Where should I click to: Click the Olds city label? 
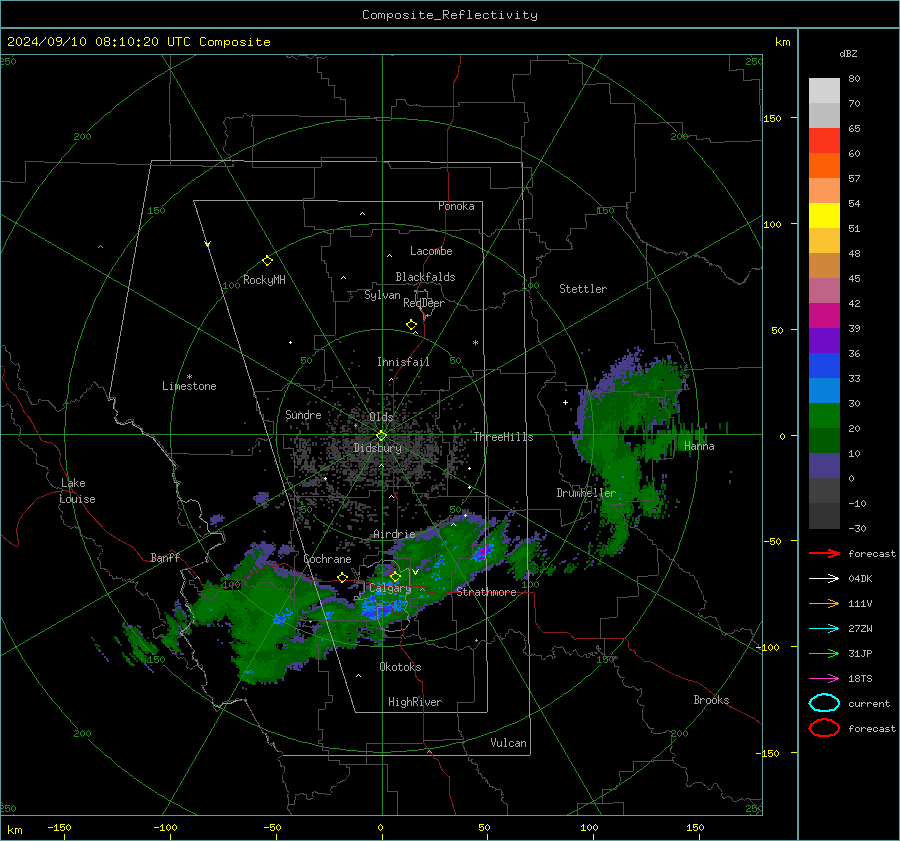[381, 417]
